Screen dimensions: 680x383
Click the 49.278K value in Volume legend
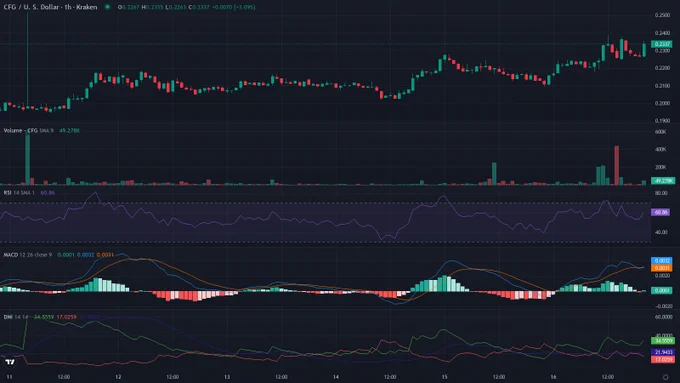point(69,131)
